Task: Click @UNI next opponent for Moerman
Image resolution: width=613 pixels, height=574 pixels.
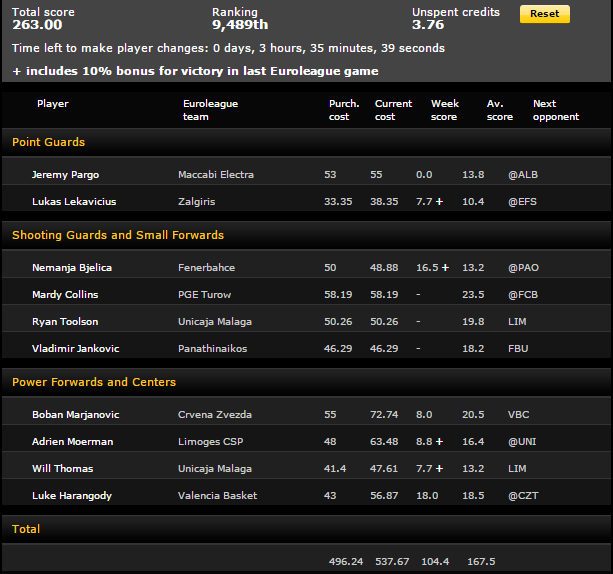Action: pos(522,442)
